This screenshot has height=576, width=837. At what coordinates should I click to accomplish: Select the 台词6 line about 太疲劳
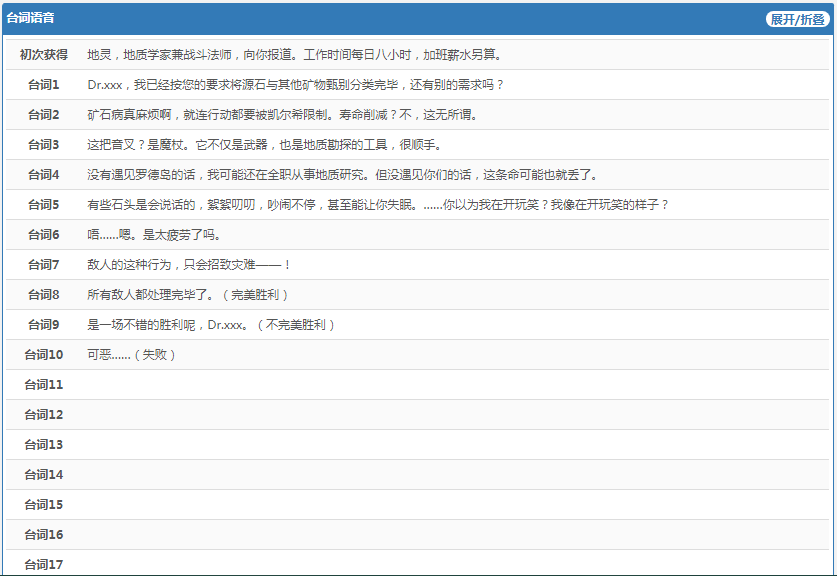(154, 235)
